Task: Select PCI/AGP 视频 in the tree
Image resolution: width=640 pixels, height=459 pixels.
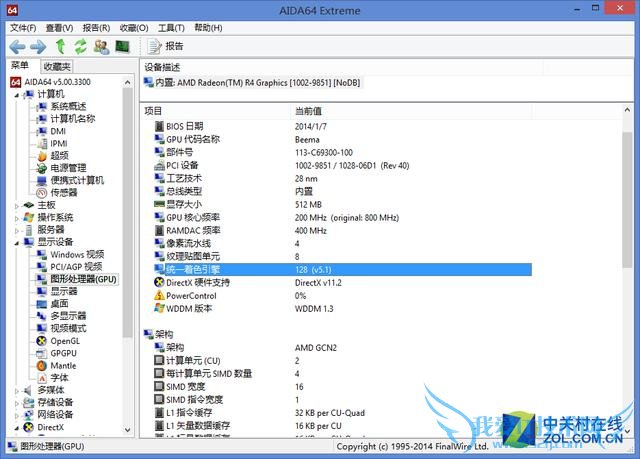Action: (x=76, y=267)
